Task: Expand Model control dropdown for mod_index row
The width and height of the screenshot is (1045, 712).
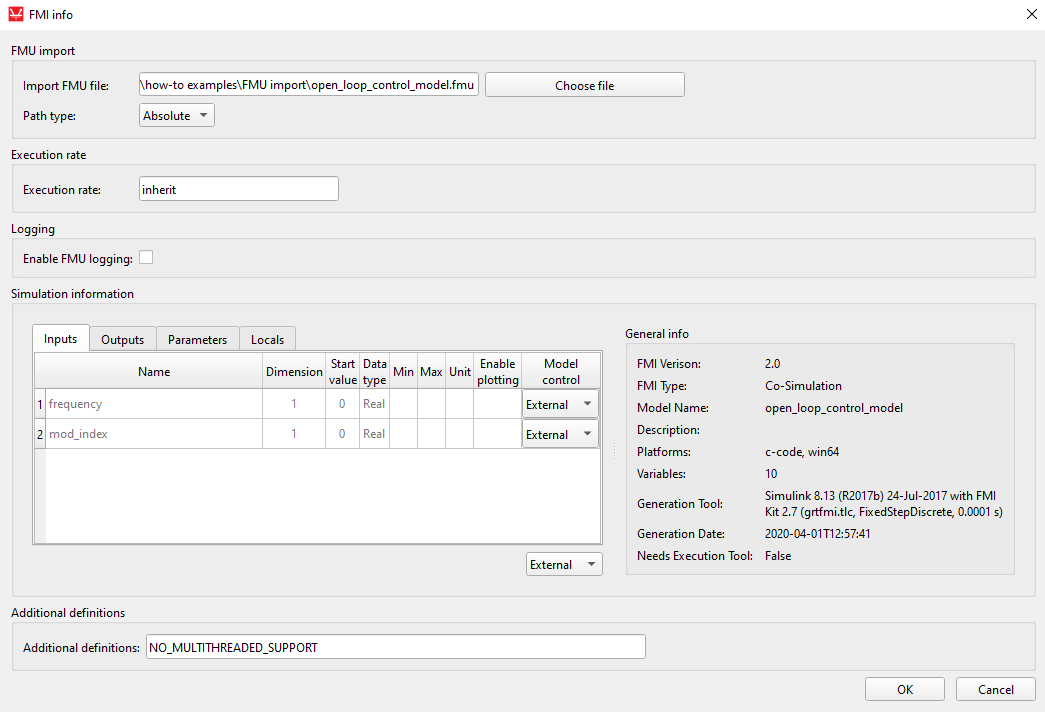Action: tap(560, 435)
